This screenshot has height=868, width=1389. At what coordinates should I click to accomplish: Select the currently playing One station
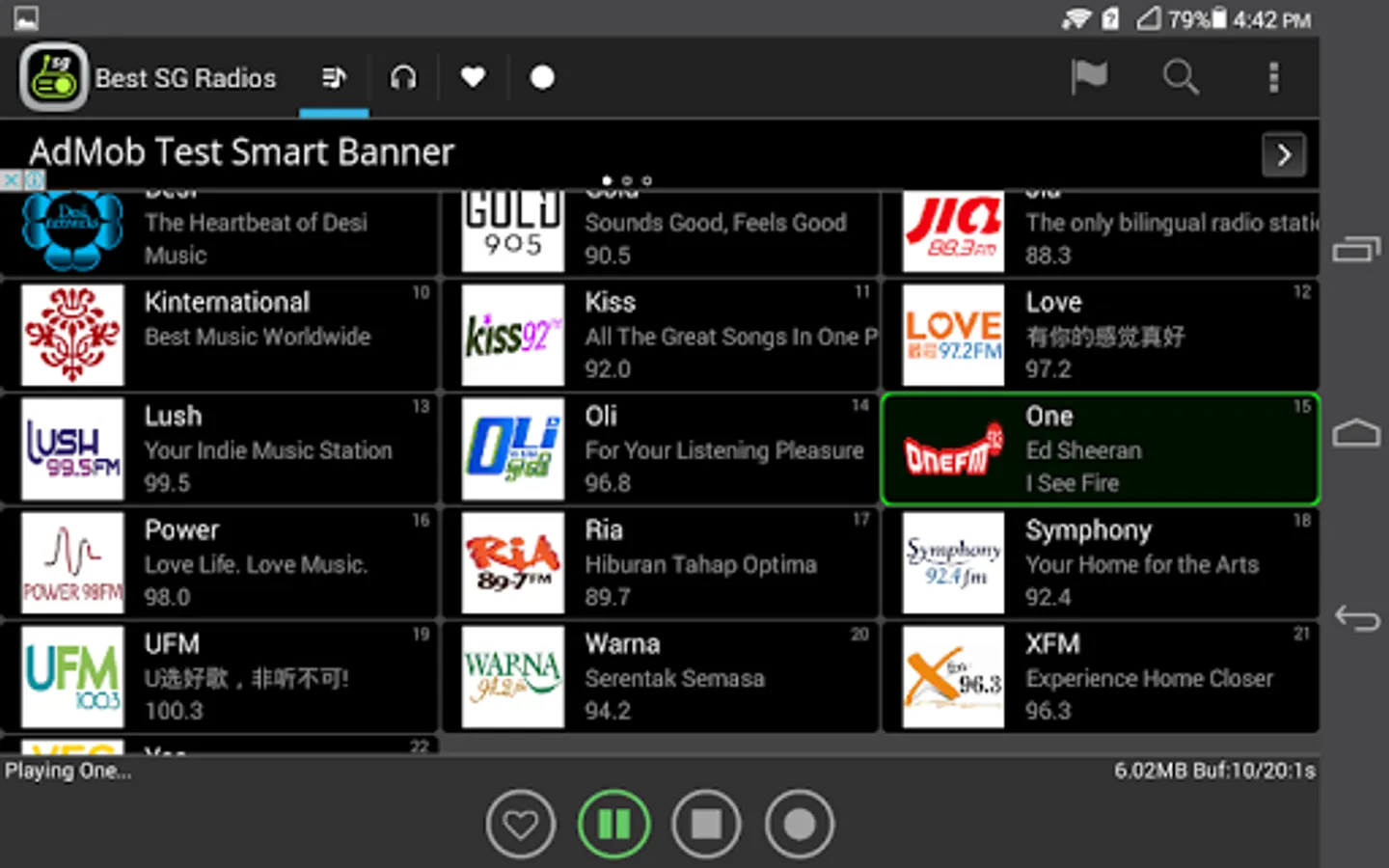1101,448
